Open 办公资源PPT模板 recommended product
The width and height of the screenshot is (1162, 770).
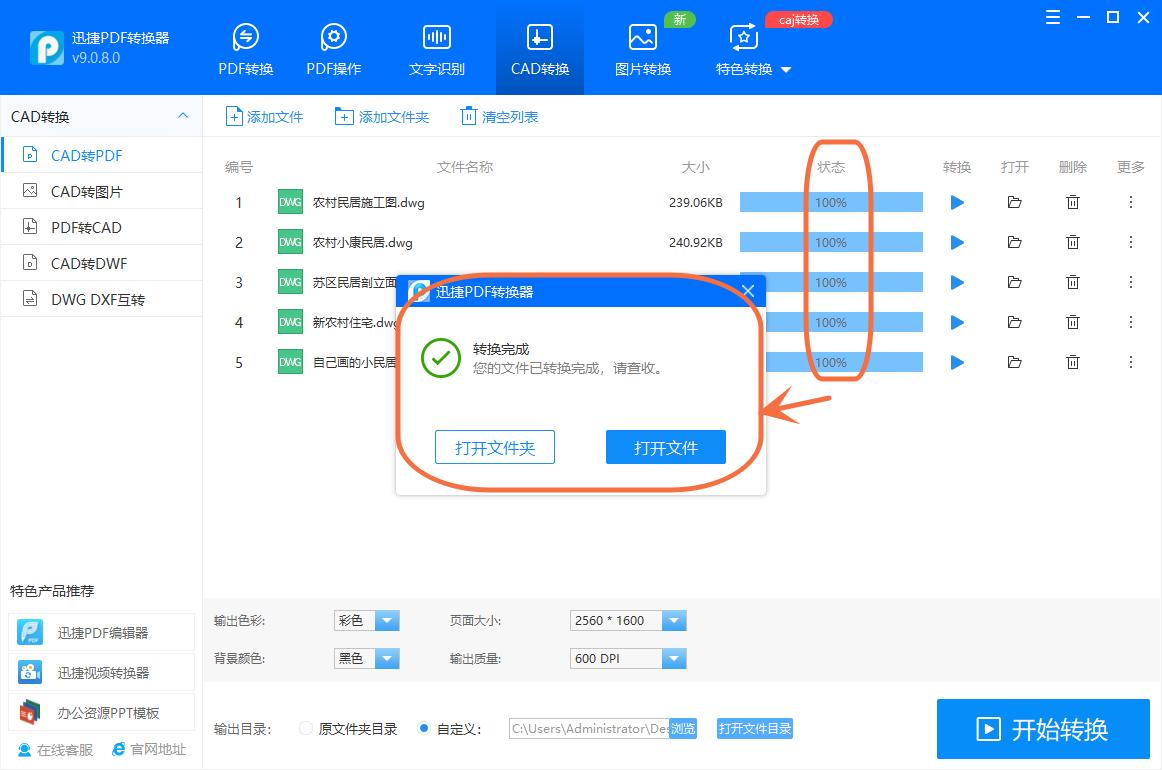tap(102, 712)
